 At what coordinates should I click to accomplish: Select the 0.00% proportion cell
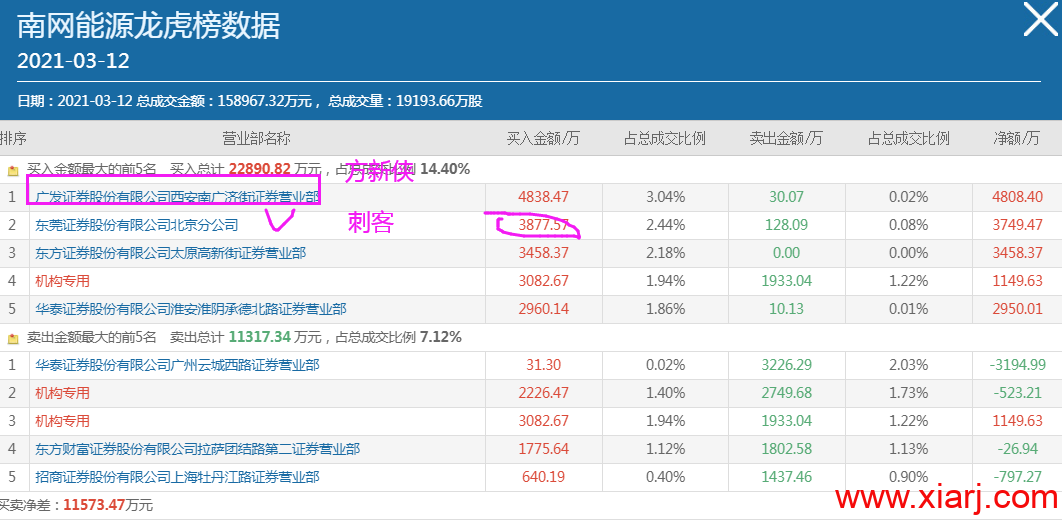[x=908, y=253]
